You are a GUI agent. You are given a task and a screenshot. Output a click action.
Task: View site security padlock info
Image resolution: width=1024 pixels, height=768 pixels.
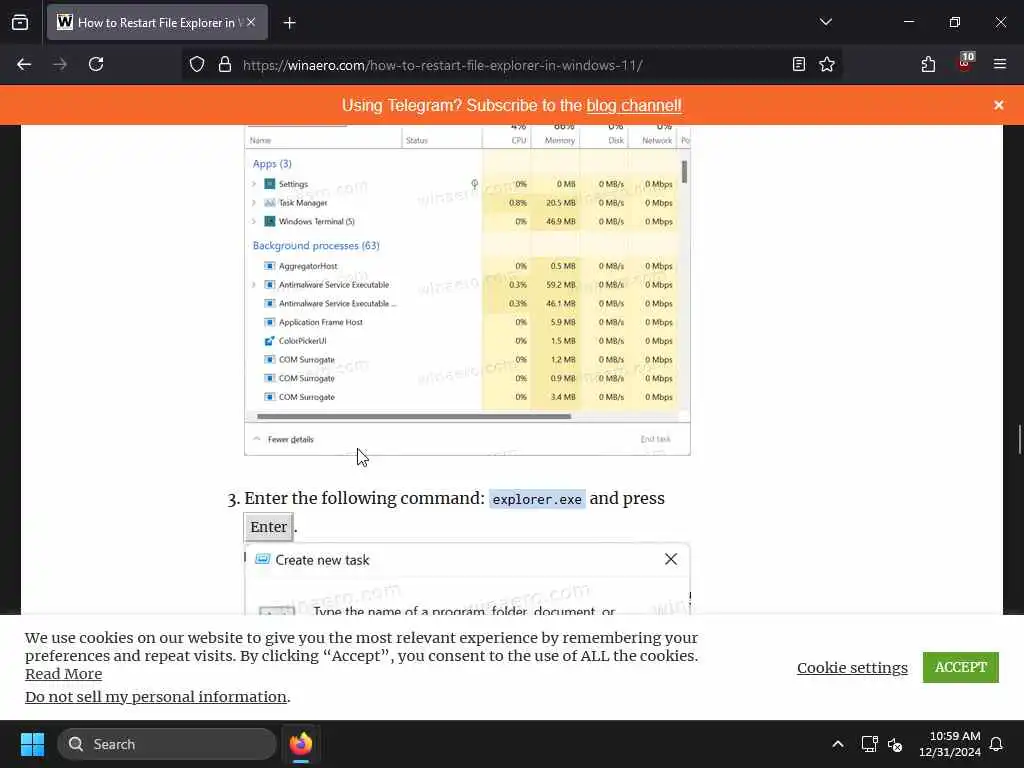[x=225, y=64]
